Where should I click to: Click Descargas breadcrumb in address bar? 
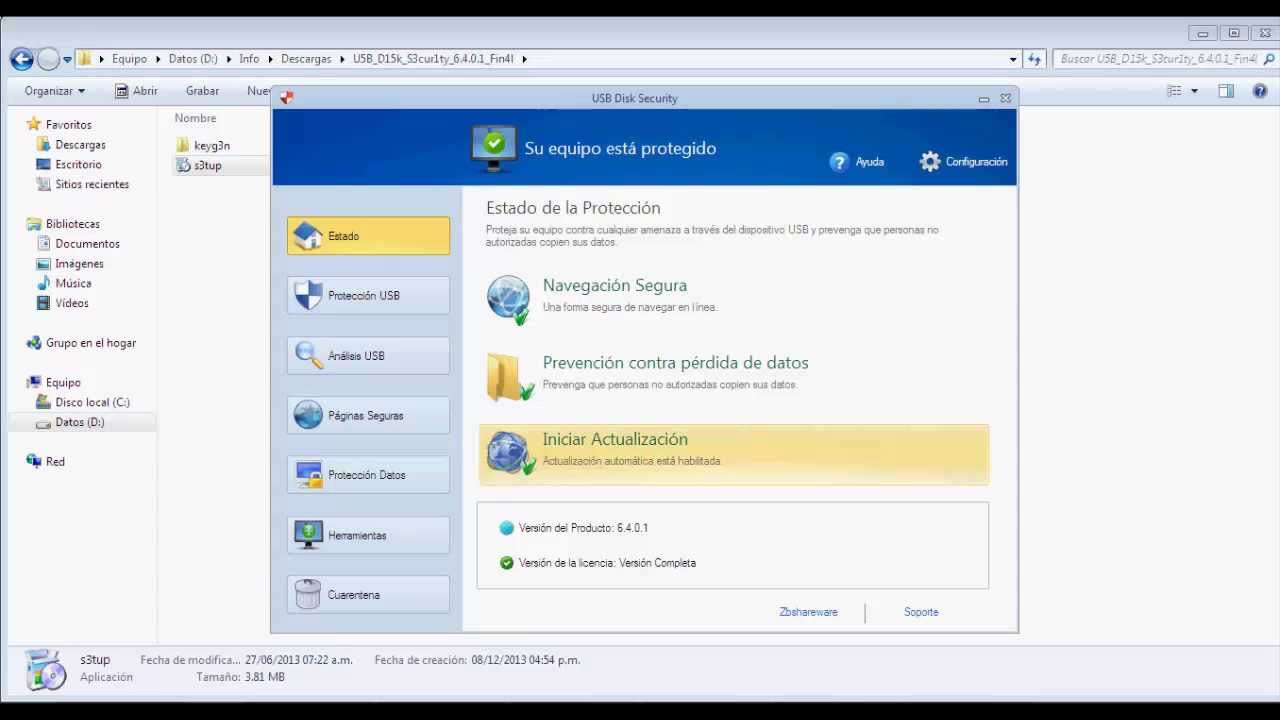[x=306, y=59]
